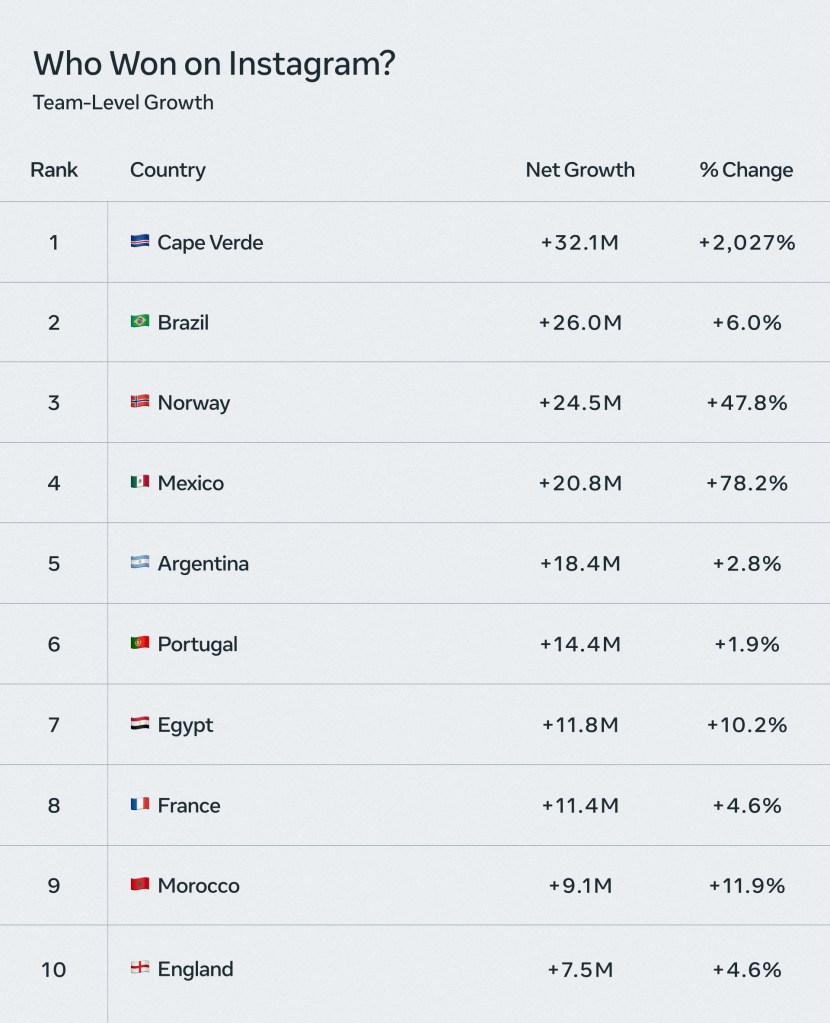Click the Egypt country name
The width and height of the screenshot is (830, 1023).
185,725
